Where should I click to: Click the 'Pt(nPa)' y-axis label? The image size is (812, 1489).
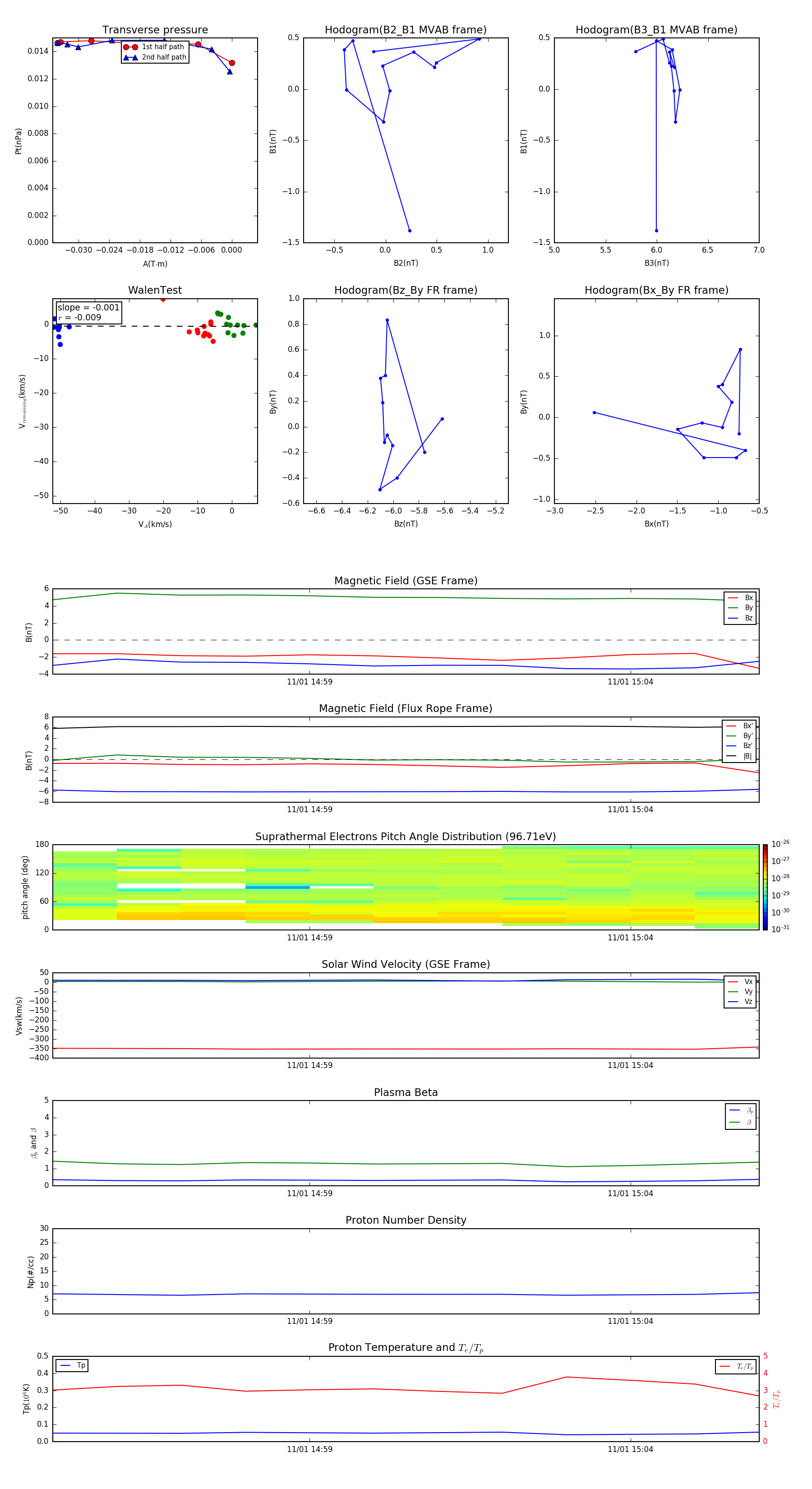[18, 140]
